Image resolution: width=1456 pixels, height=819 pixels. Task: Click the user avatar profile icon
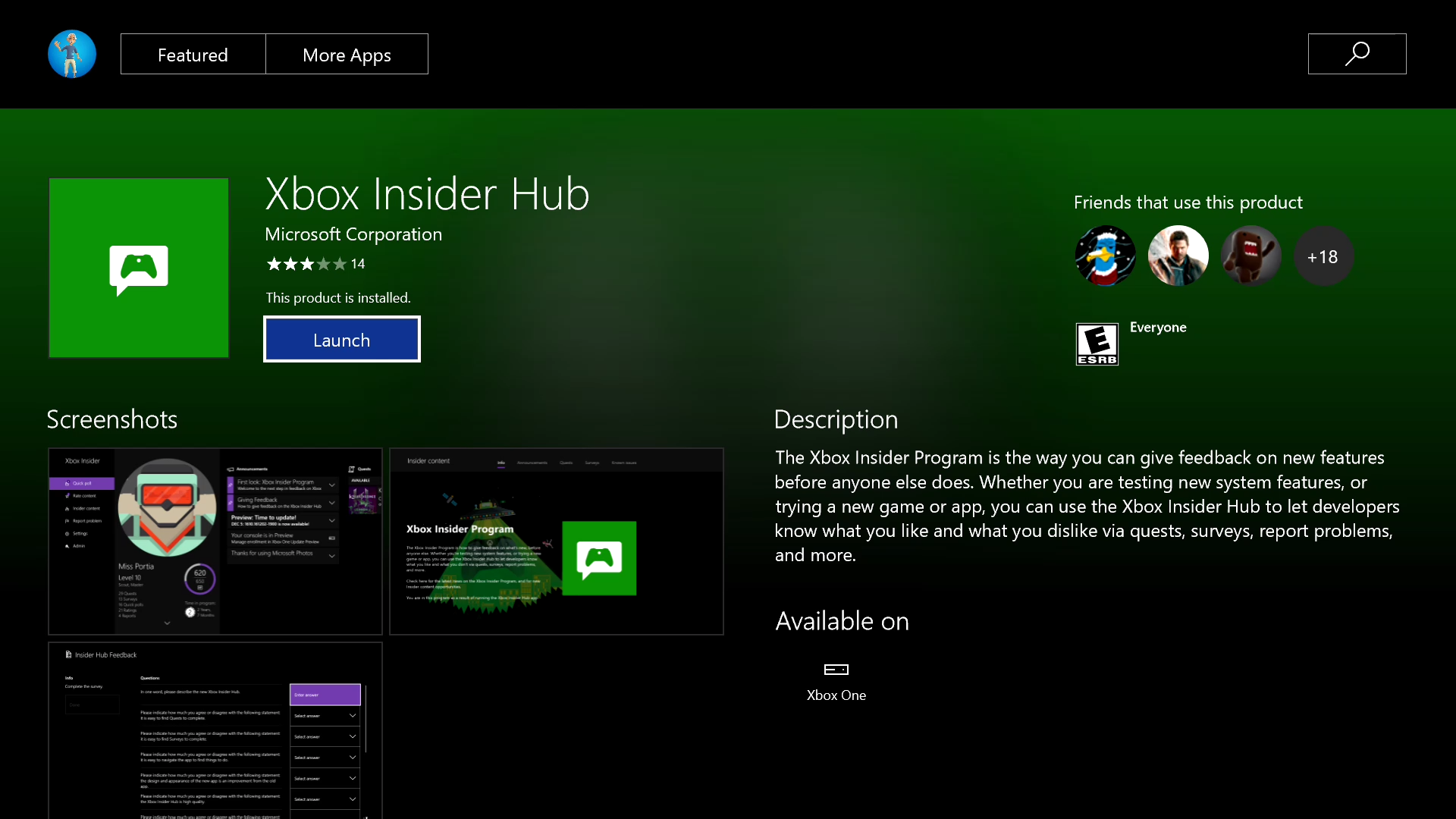coord(72,54)
